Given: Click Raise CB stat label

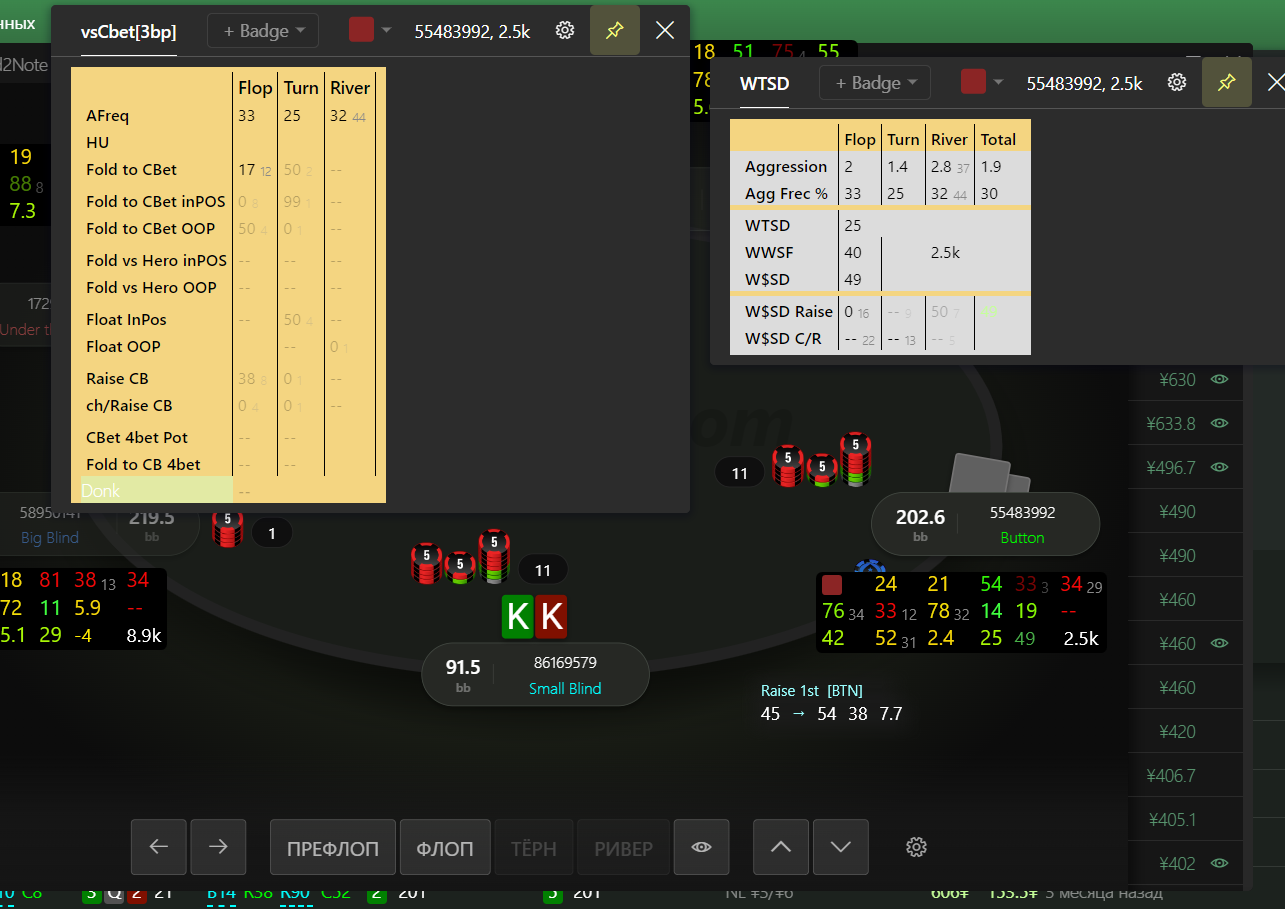Looking at the screenshot, I should click(117, 378).
